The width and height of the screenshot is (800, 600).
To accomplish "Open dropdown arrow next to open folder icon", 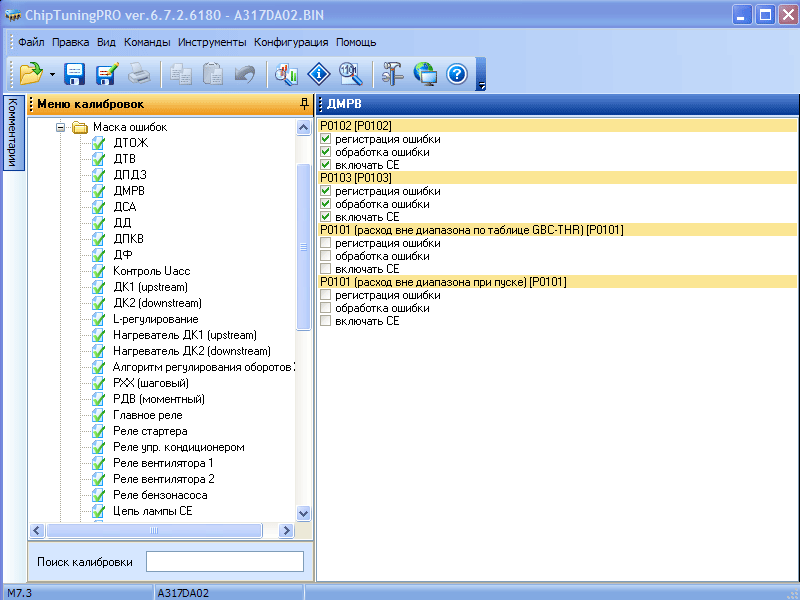I will pos(52,74).
